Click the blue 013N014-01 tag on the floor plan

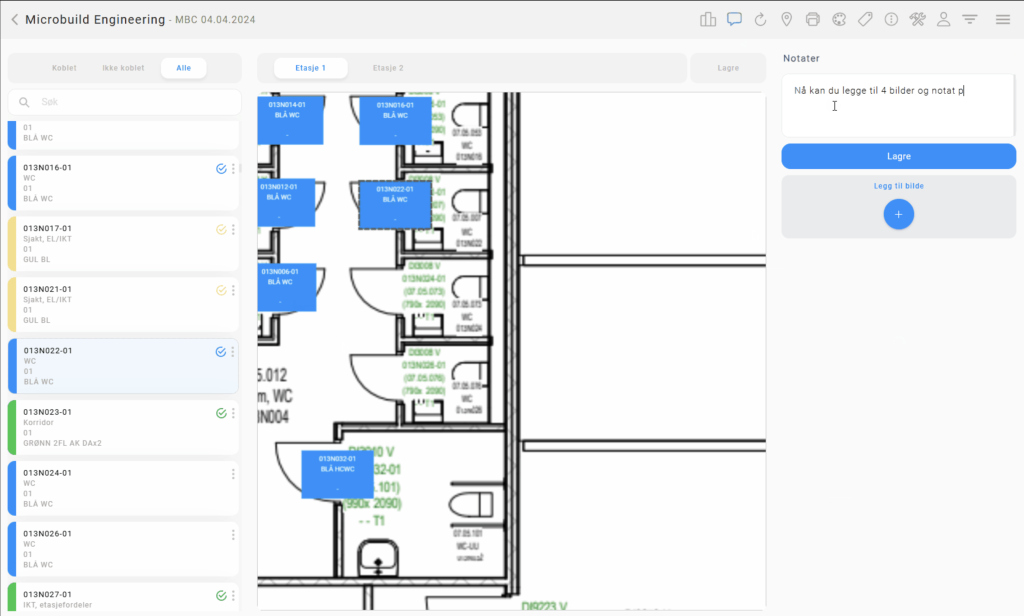click(x=290, y=120)
